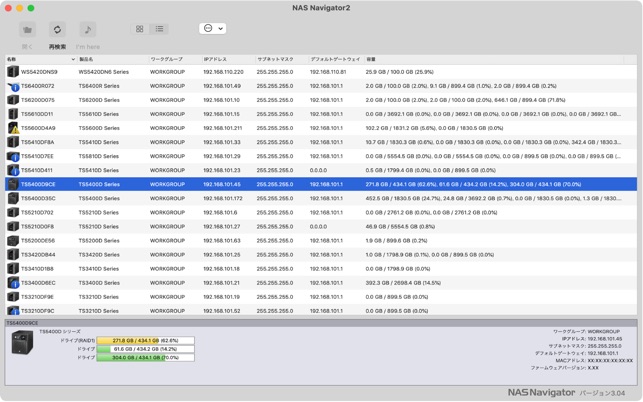Click the WS5420DN59 device icon
Image resolution: width=643 pixels, height=402 pixels.
[x=13, y=72]
